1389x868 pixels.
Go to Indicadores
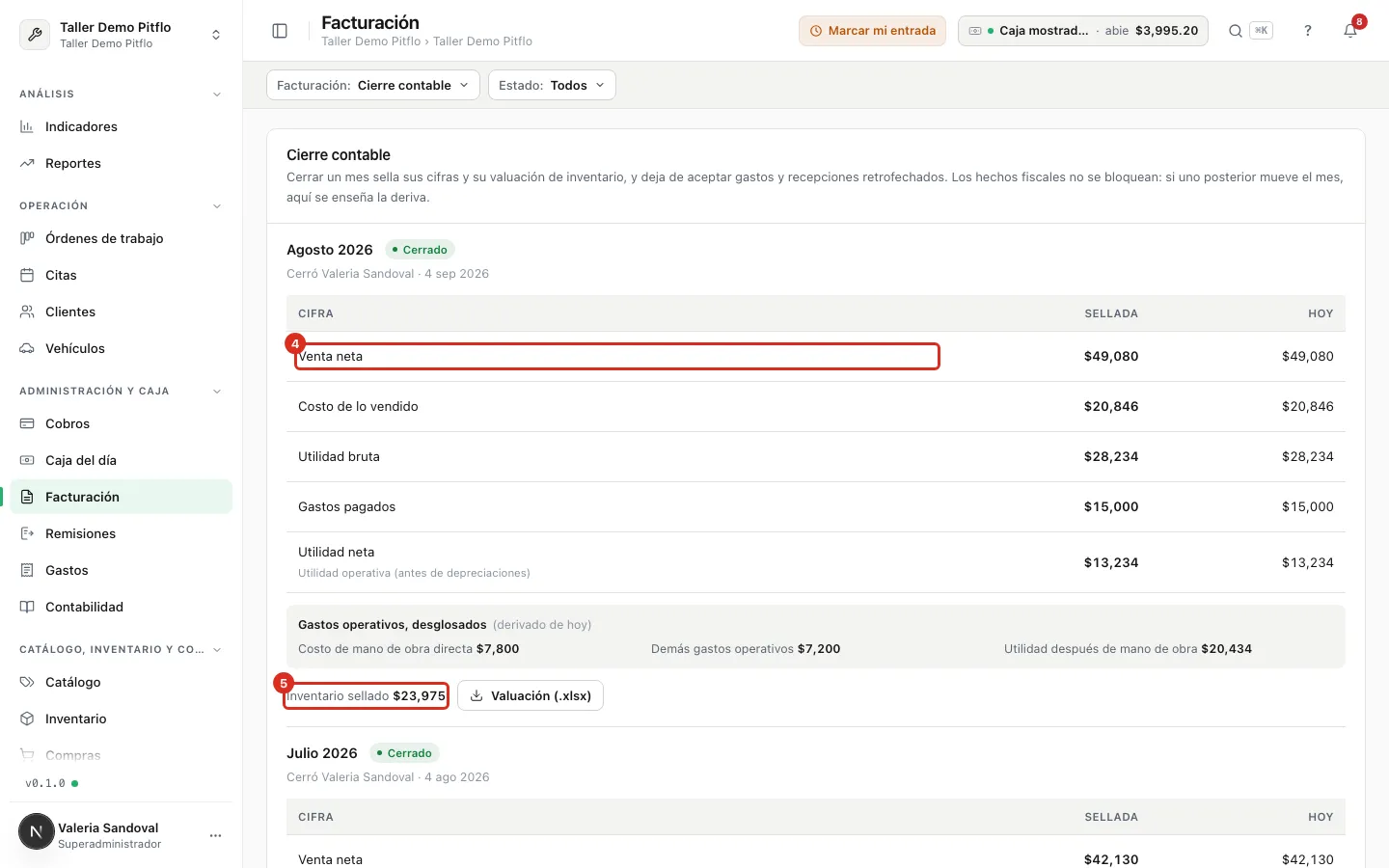pyautogui.click(x=122, y=126)
